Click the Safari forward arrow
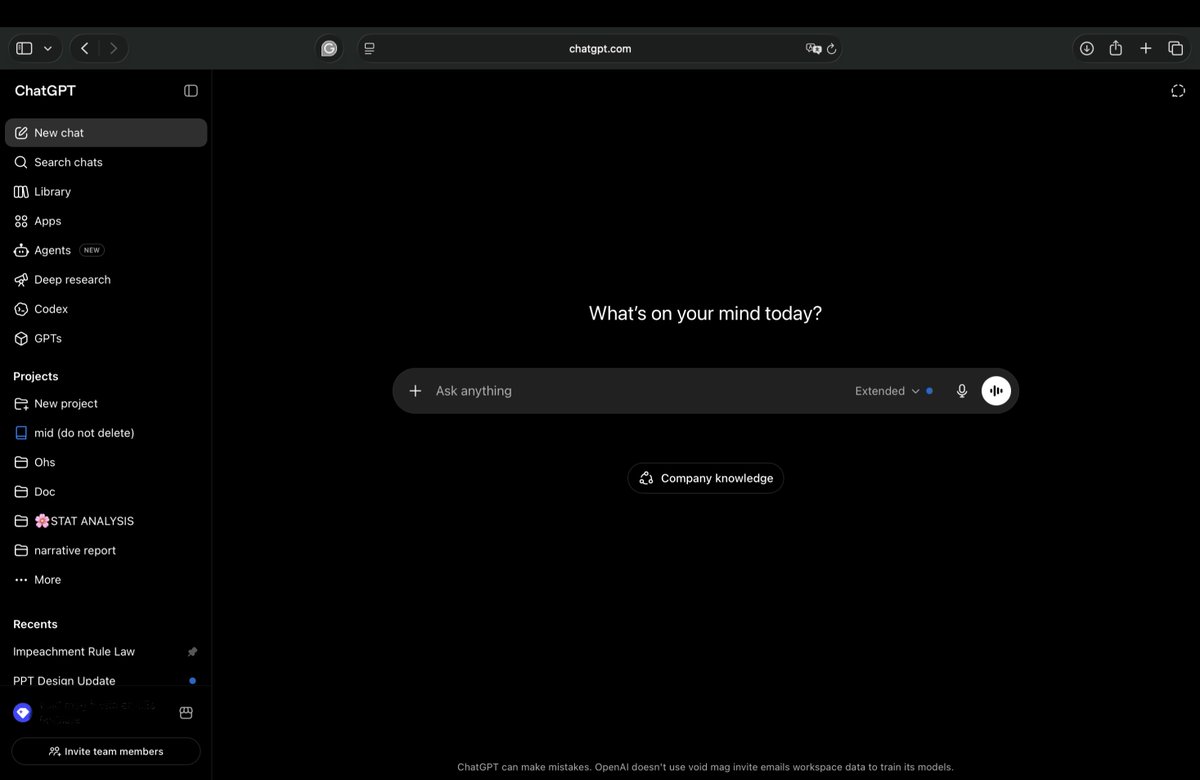 pyautogui.click(x=113, y=48)
